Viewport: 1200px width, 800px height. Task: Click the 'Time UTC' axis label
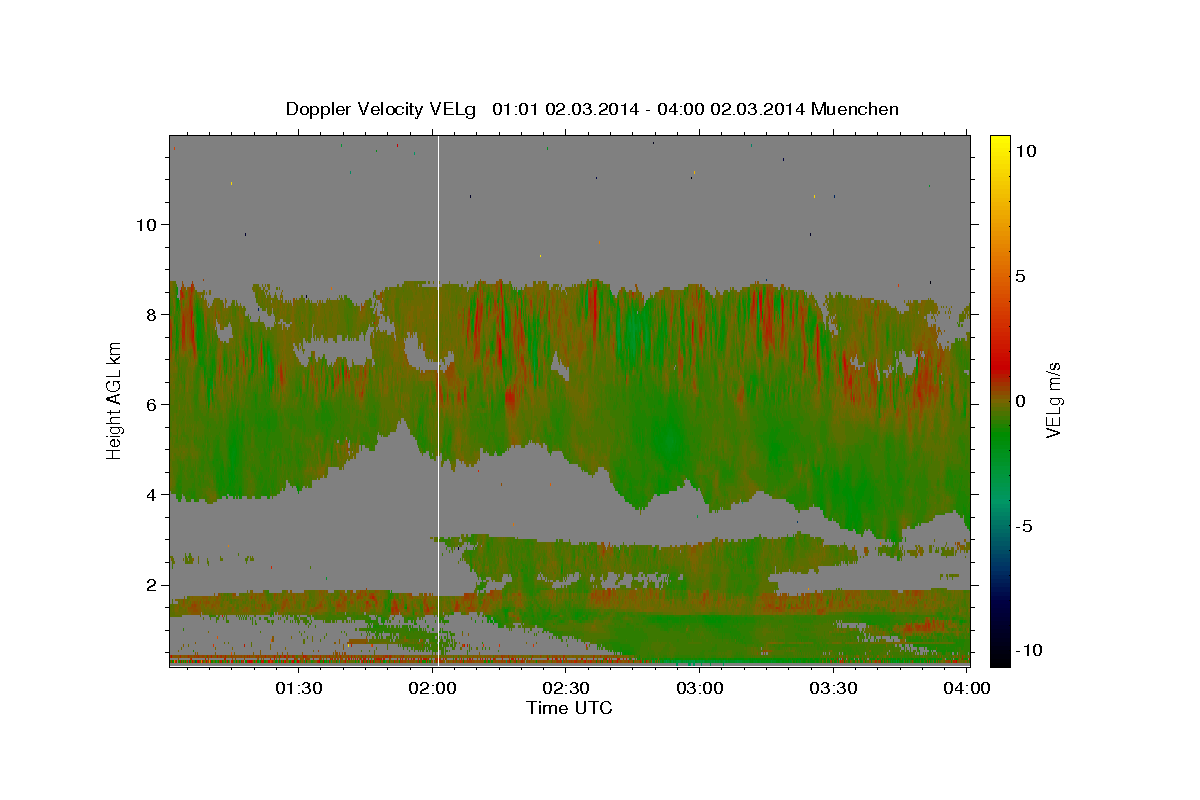(x=569, y=708)
